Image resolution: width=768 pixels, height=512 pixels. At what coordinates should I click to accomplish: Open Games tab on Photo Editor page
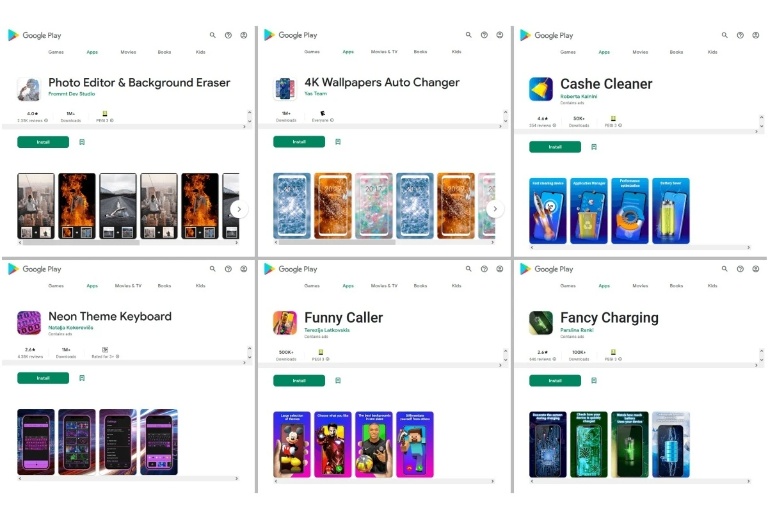pyautogui.click(x=56, y=52)
